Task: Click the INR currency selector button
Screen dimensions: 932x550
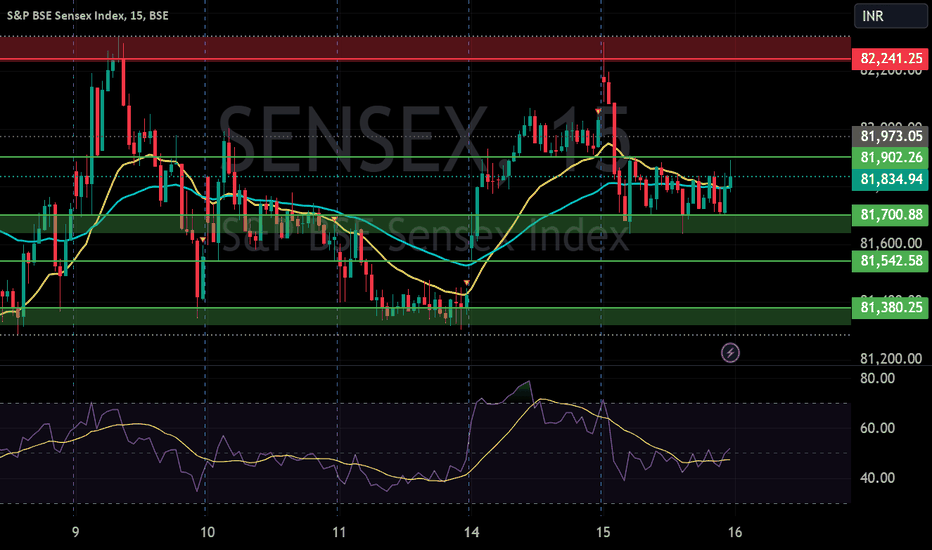Action: pyautogui.click(x=890, y=16)
